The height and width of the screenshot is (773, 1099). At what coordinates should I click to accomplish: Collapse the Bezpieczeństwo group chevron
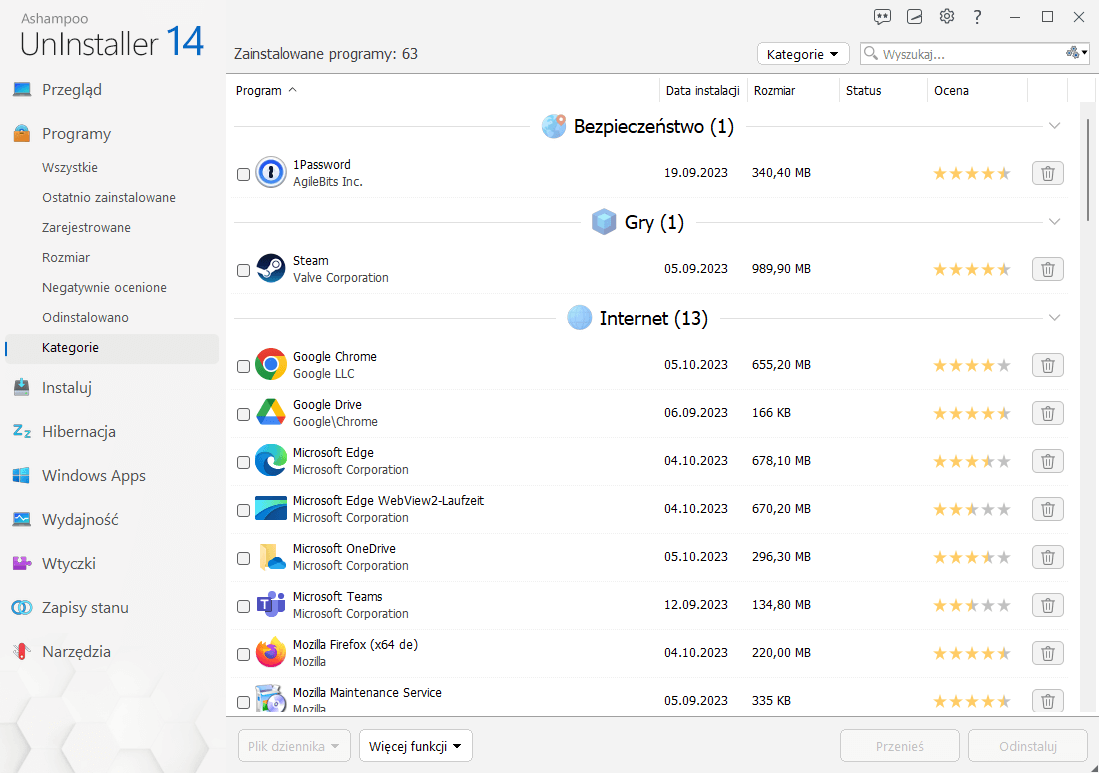[1055, 126]
